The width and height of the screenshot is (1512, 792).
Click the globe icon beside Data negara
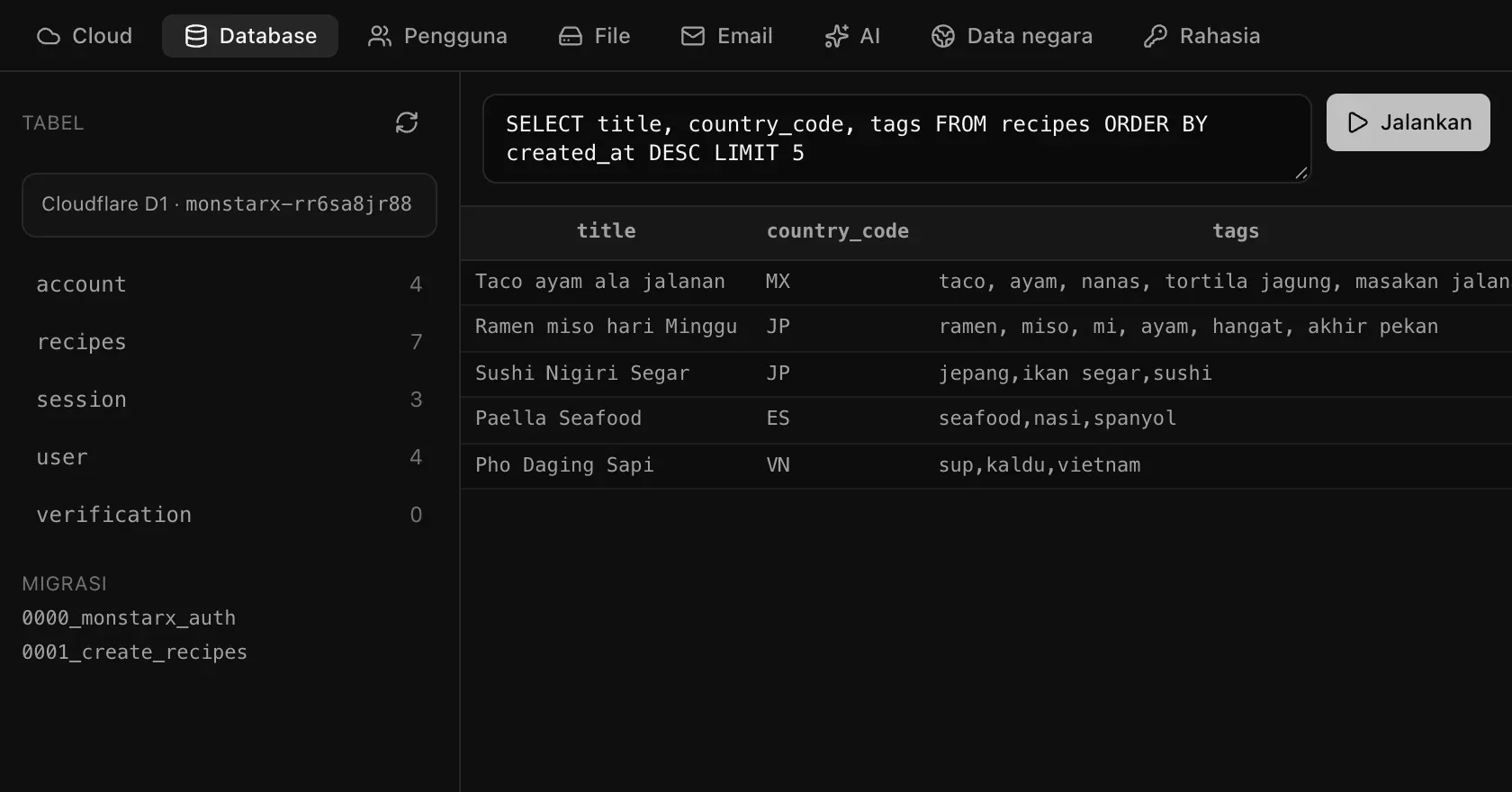pyautogui.click(x=943, y=36)
